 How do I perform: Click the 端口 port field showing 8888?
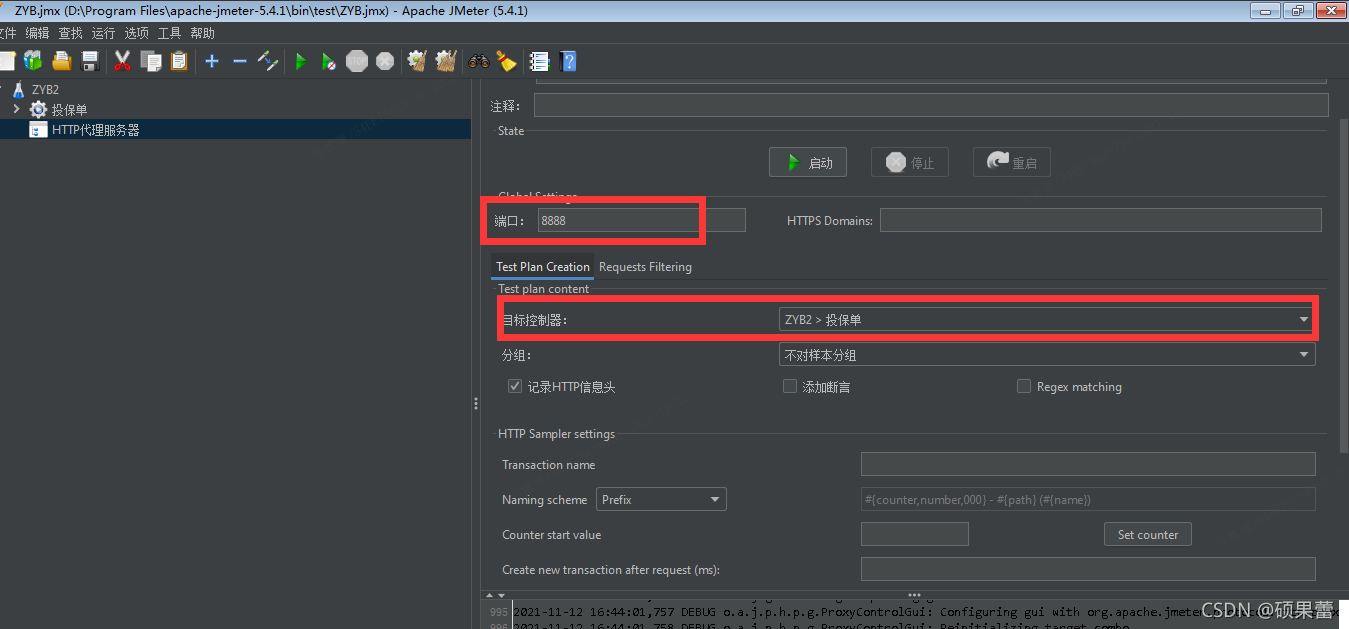[642, 220]
